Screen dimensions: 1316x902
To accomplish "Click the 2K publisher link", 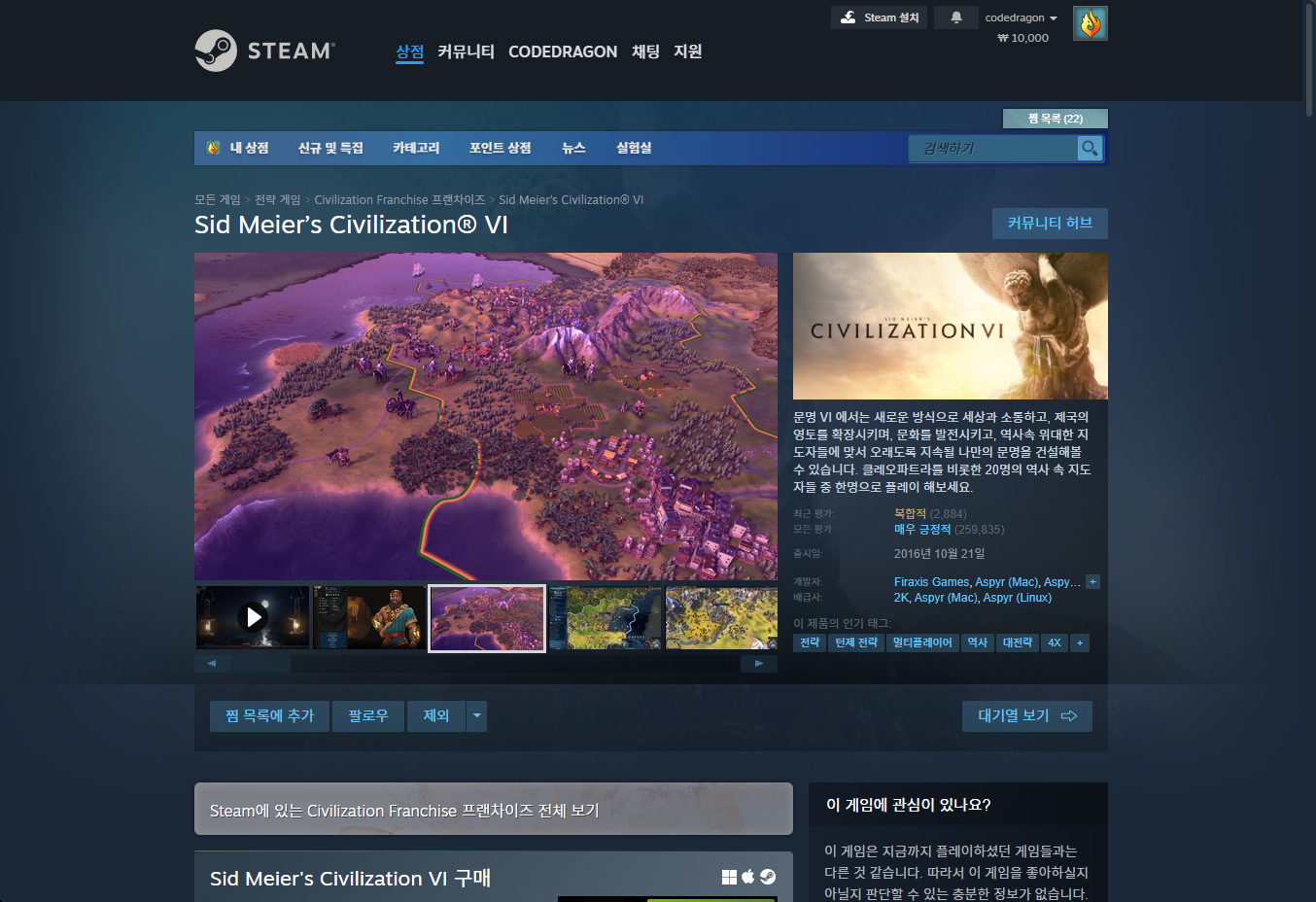I will [x=901, y=598].
